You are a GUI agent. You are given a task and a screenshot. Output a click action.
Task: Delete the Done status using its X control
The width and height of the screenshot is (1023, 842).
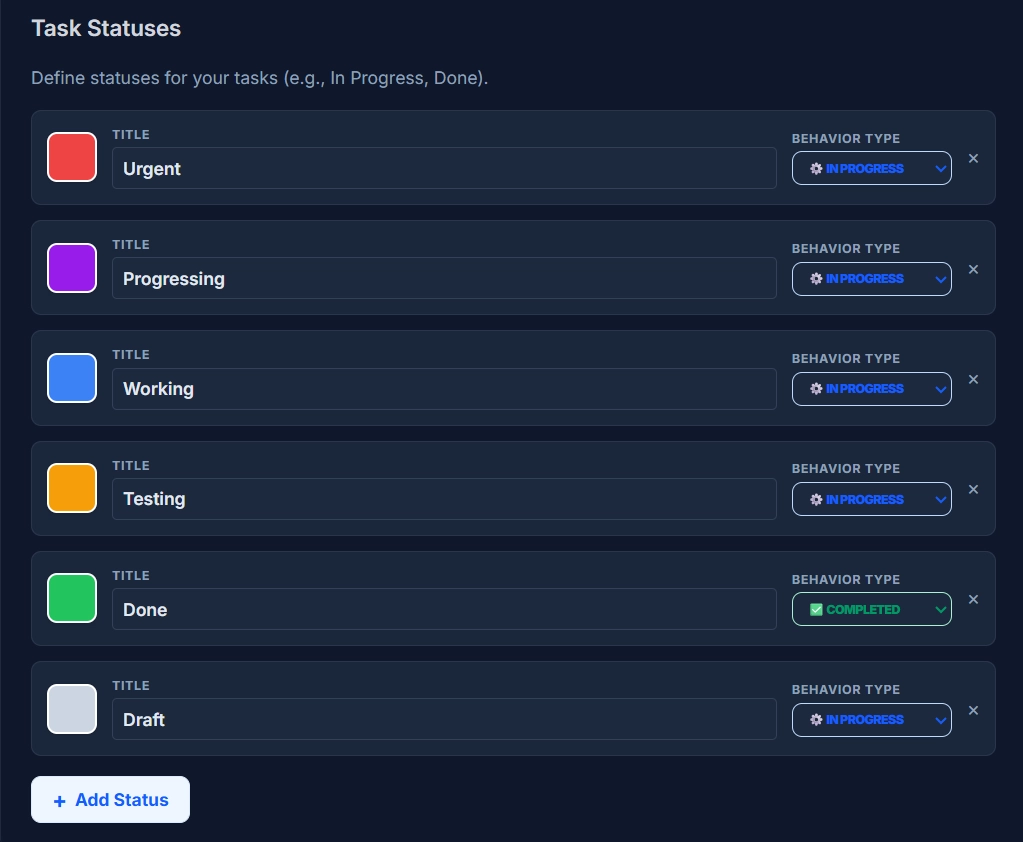pyautogui.click(x=973, y=599)
